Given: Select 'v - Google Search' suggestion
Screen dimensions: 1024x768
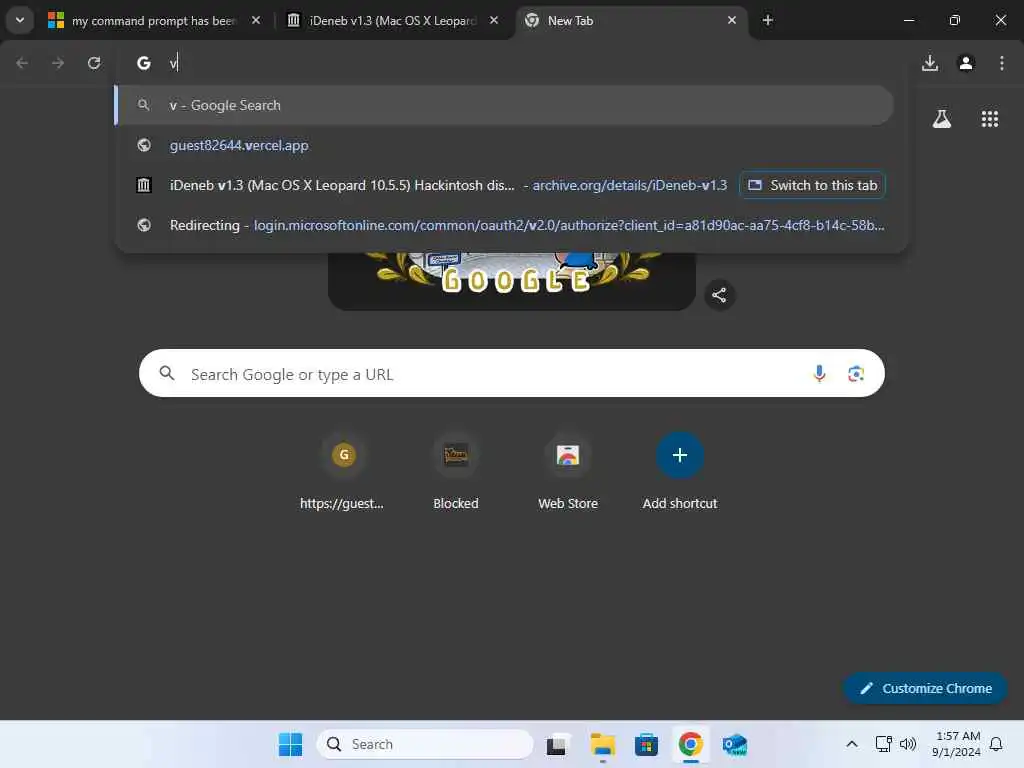Looking at the screenshot, I should pos(504,105).
